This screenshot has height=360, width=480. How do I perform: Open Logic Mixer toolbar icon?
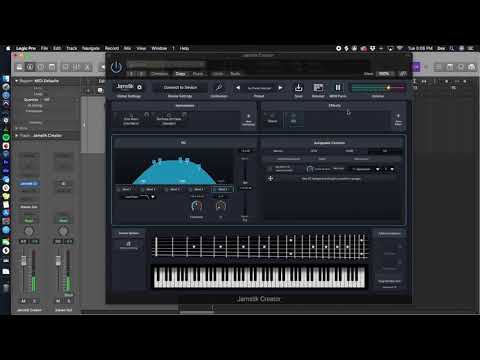(x=76, y=67)
